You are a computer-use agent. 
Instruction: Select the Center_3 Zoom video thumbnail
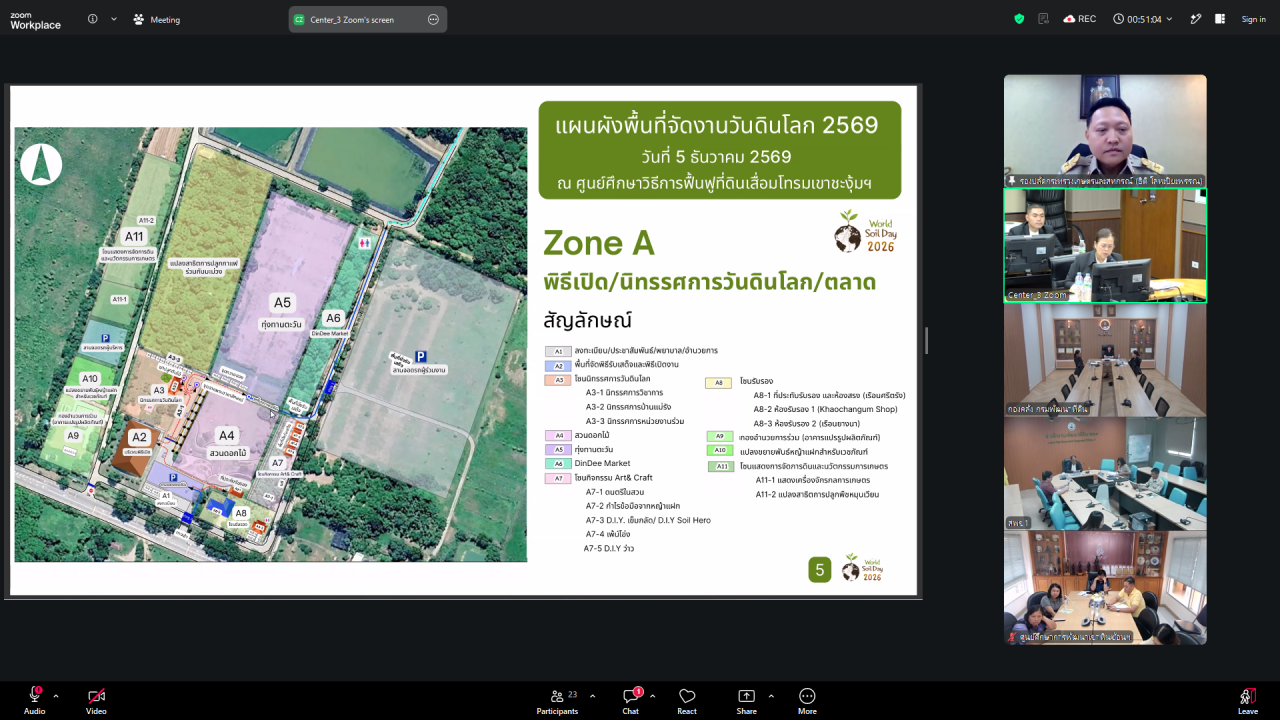pos(1105,245)
